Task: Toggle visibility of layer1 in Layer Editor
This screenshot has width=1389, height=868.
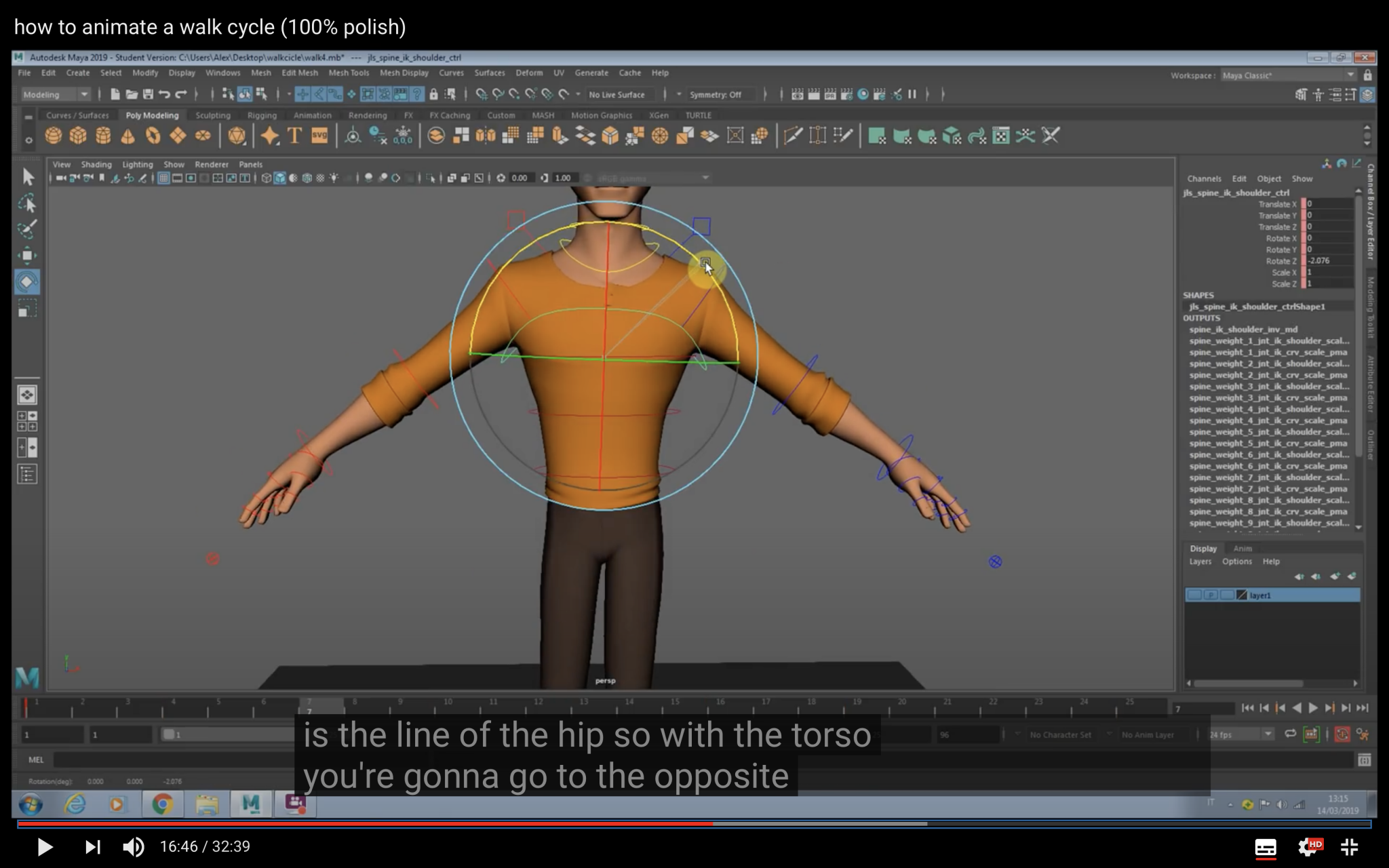Action: [1194, 595]
